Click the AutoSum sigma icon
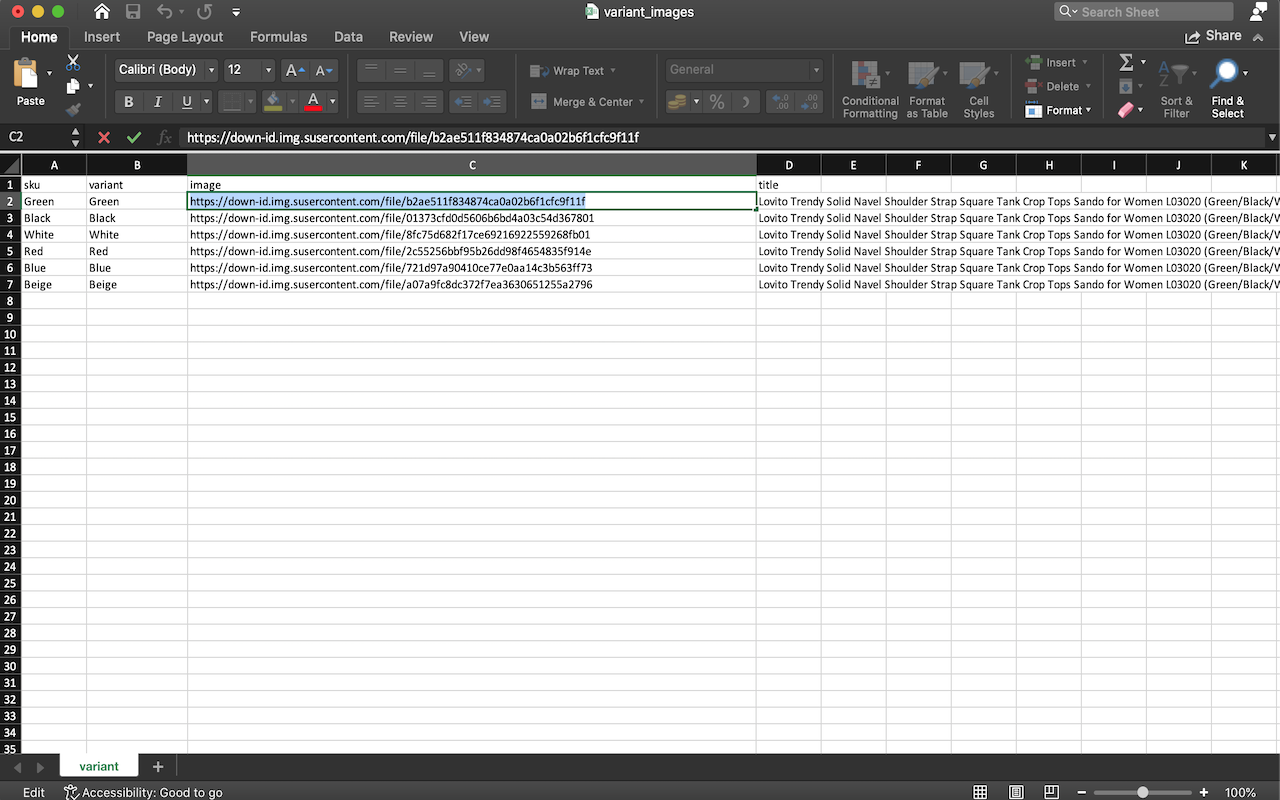The width and height of the screenshot is (1280, 800). (1126, 63)
